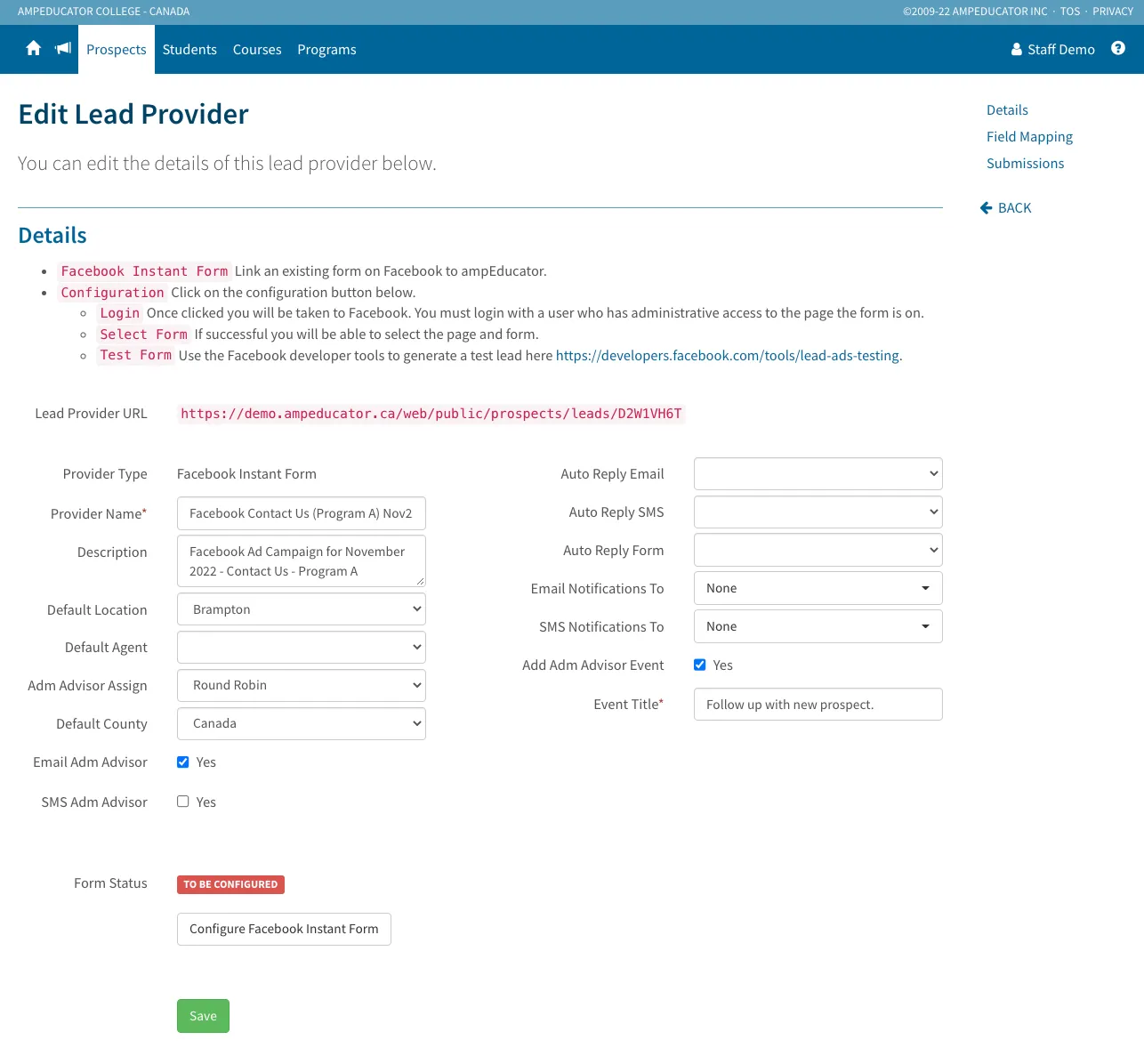Click the green Save button
Viewport: 1144px width, 1064px height.
(203, 1016)
